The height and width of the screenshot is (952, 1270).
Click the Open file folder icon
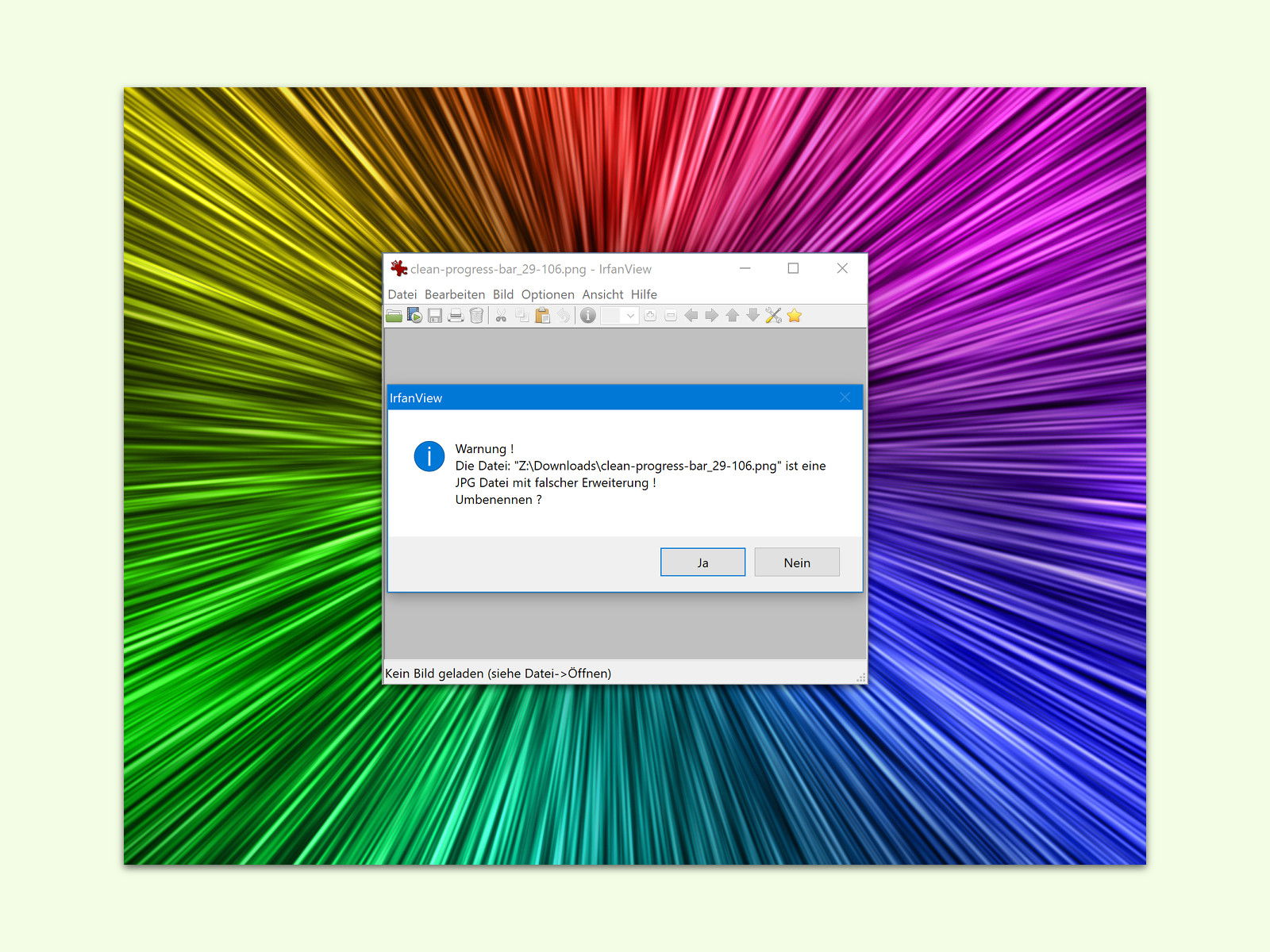[394, 316]
